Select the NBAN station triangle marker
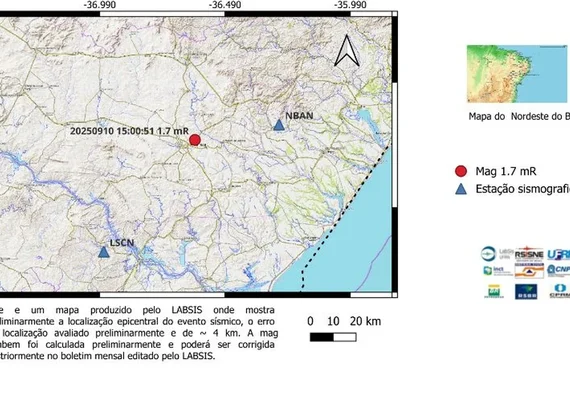Screen dimensions: 570x400 (278, 125)
